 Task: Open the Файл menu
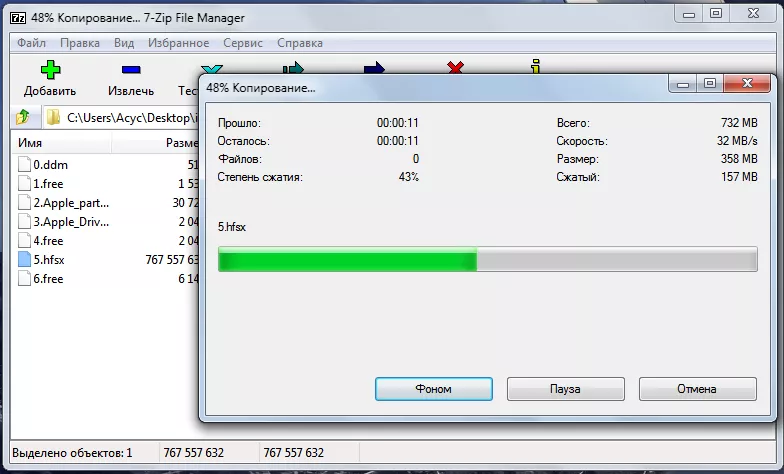tap(31, 43)
